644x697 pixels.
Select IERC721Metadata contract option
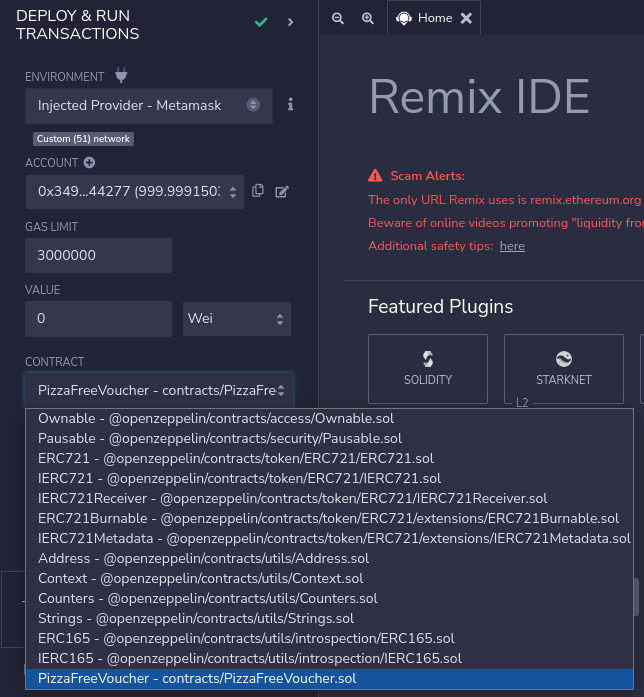(329, 538)
